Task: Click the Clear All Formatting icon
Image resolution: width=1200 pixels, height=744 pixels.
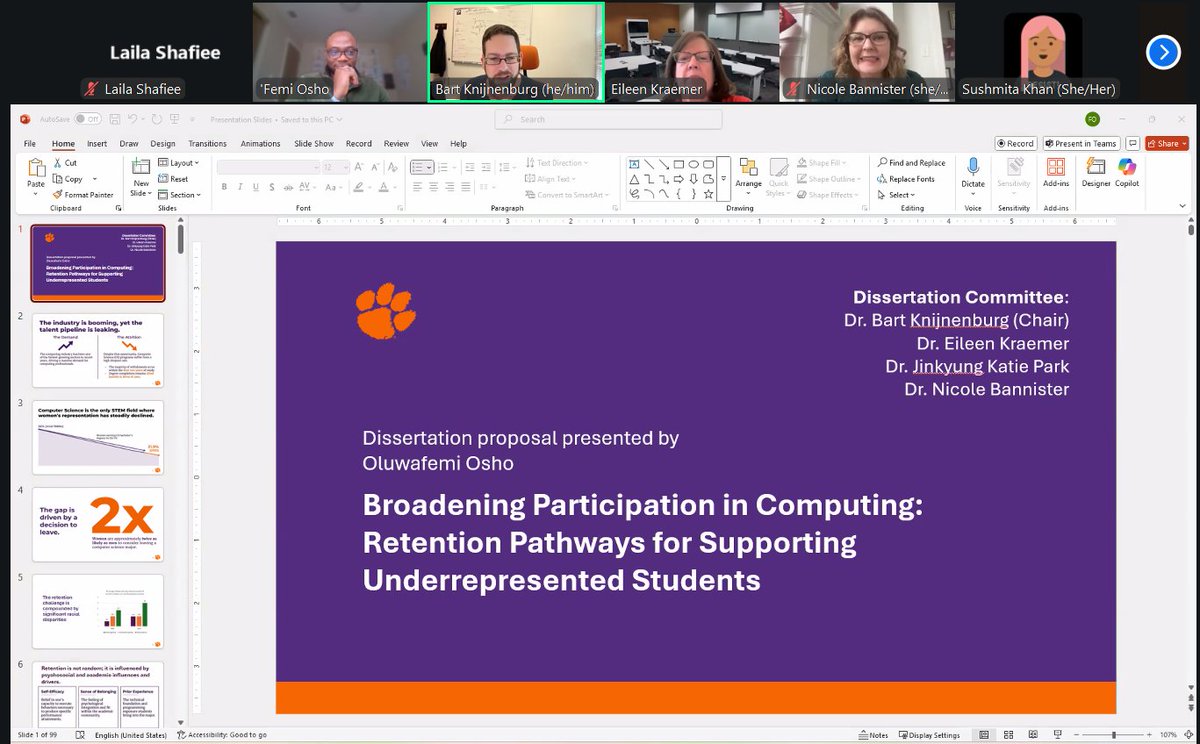Action: 393,167
